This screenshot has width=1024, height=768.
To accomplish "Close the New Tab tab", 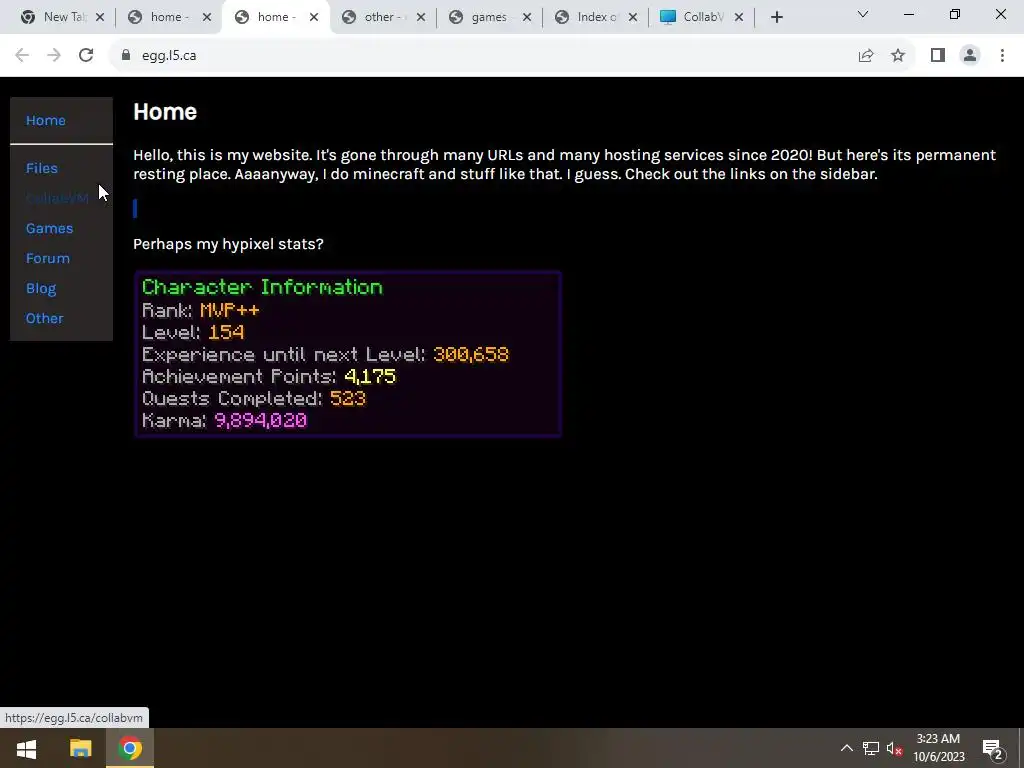I will (x=100, y=17).
